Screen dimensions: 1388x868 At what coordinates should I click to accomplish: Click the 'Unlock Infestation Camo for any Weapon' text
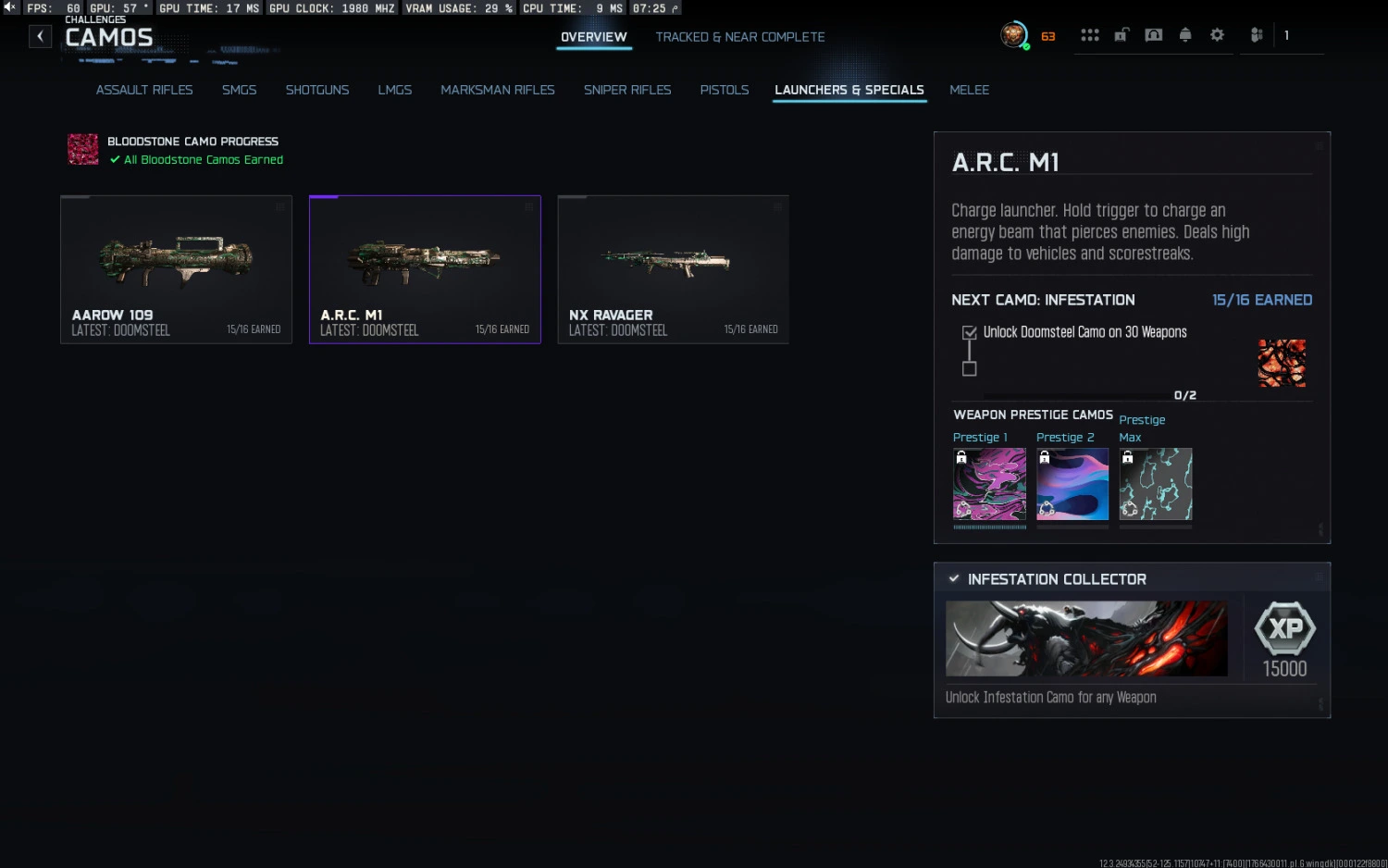tap(1051, 698)
